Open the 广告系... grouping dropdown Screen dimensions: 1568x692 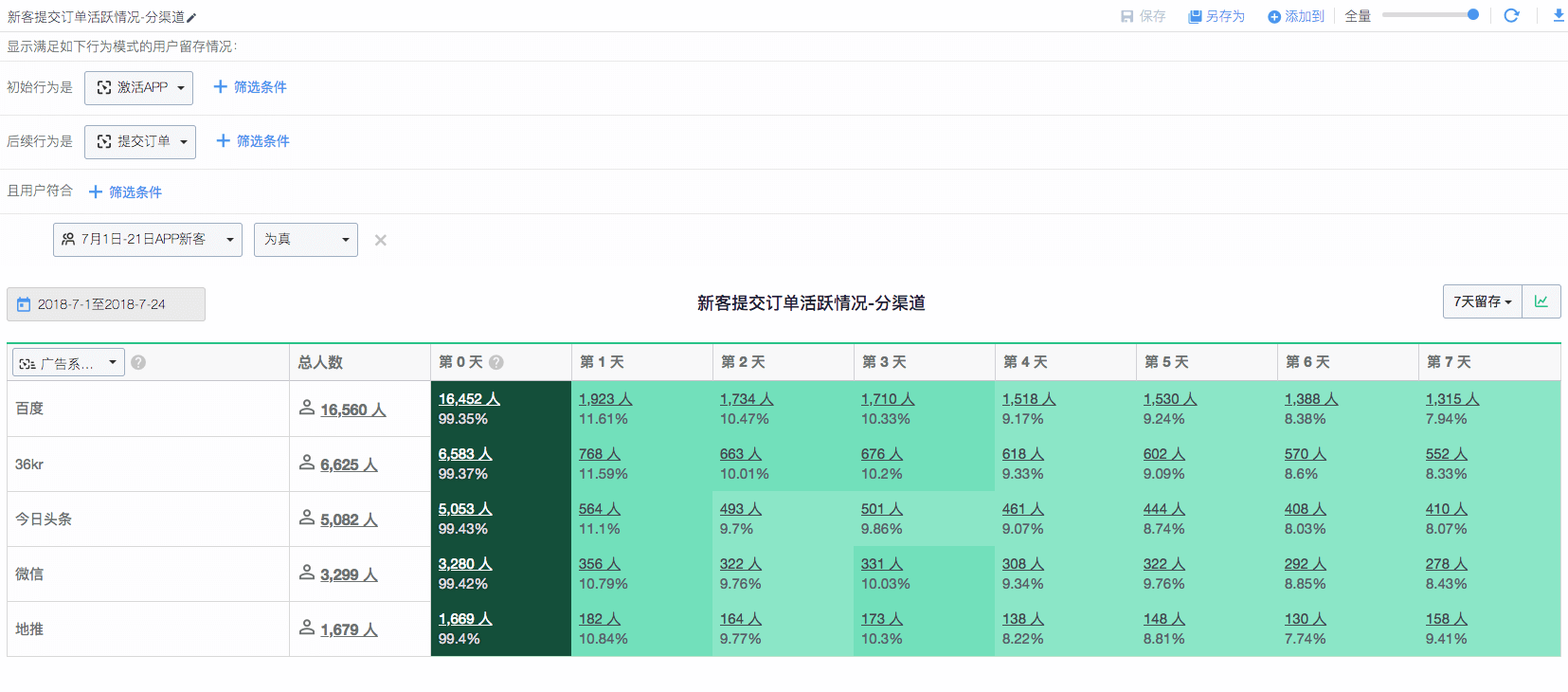tap(68, 362)
